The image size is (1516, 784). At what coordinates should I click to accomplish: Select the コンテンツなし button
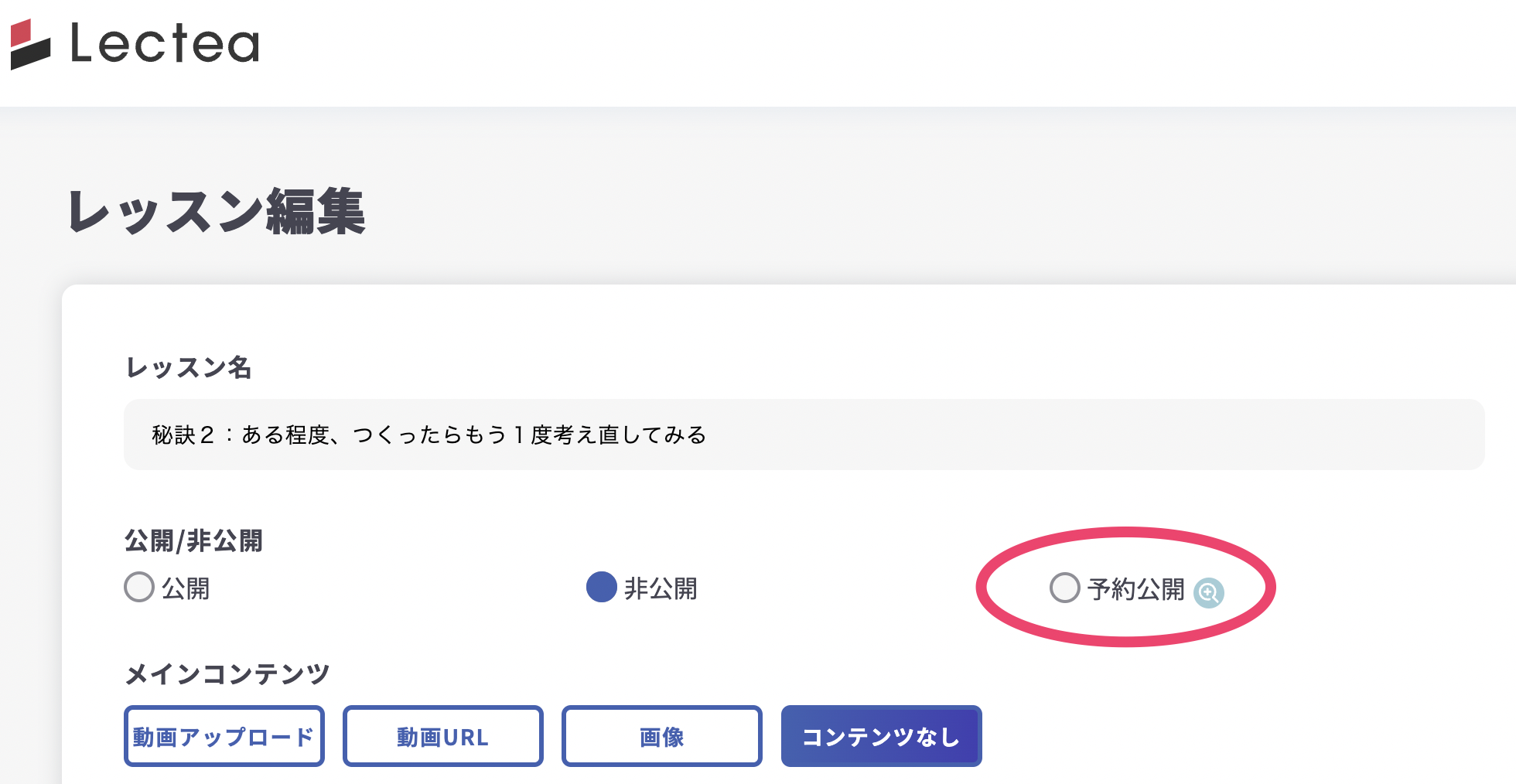point(881,736)
